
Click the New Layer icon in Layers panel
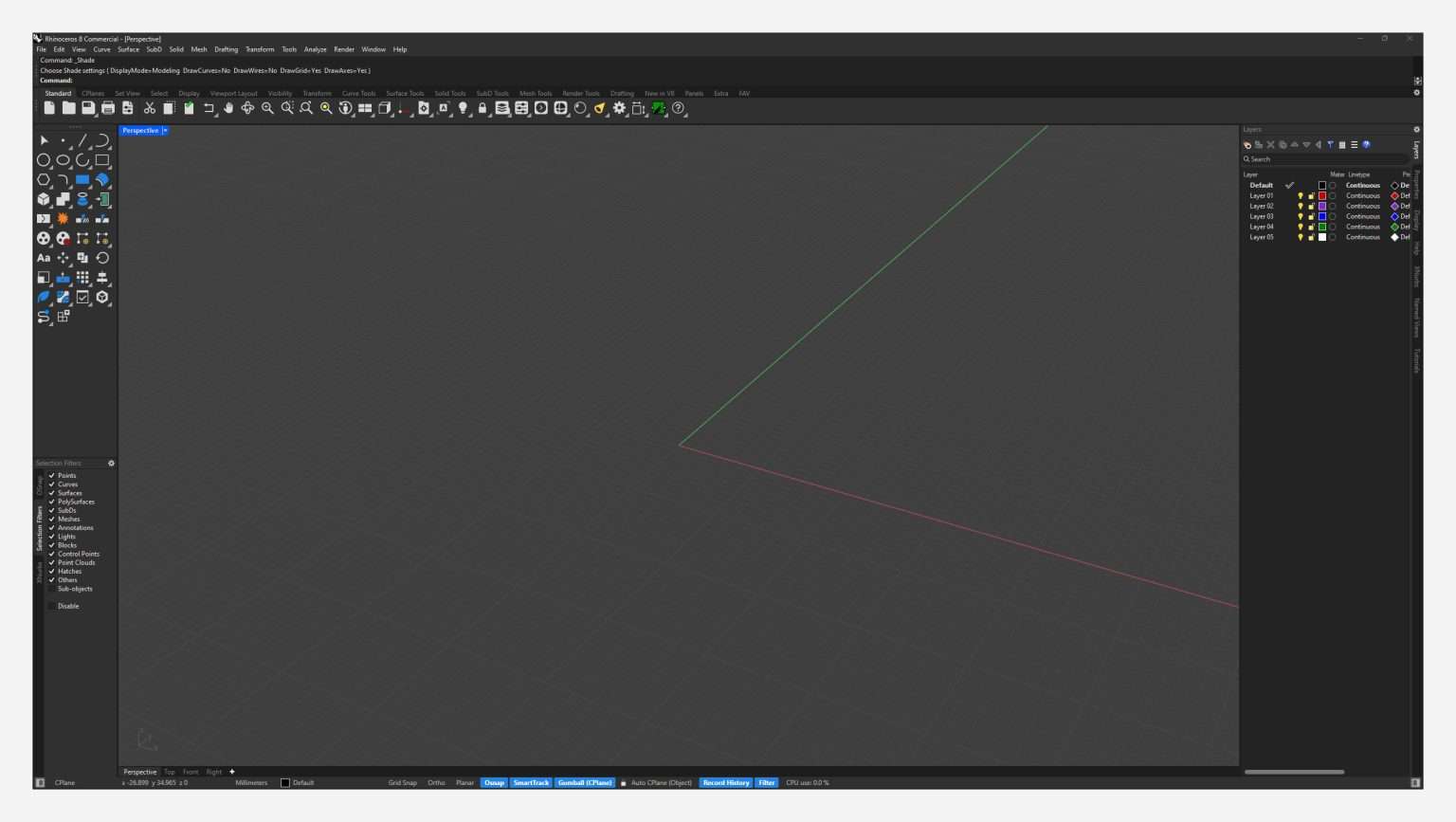coord(1247,145)
